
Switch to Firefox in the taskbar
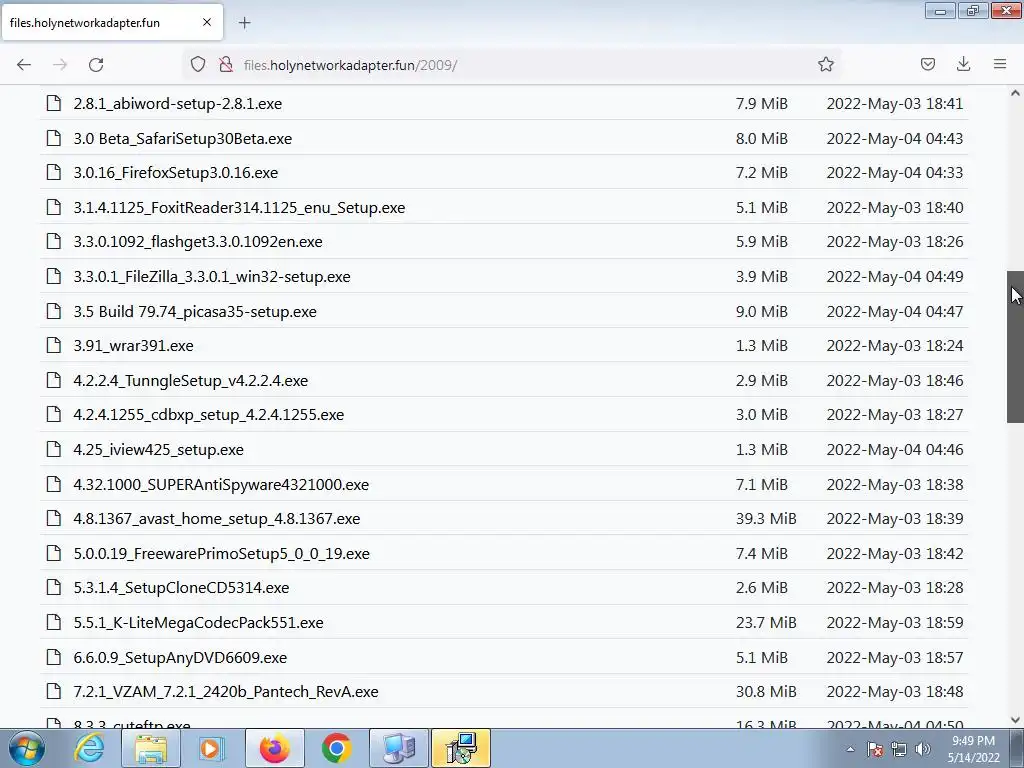274,748
